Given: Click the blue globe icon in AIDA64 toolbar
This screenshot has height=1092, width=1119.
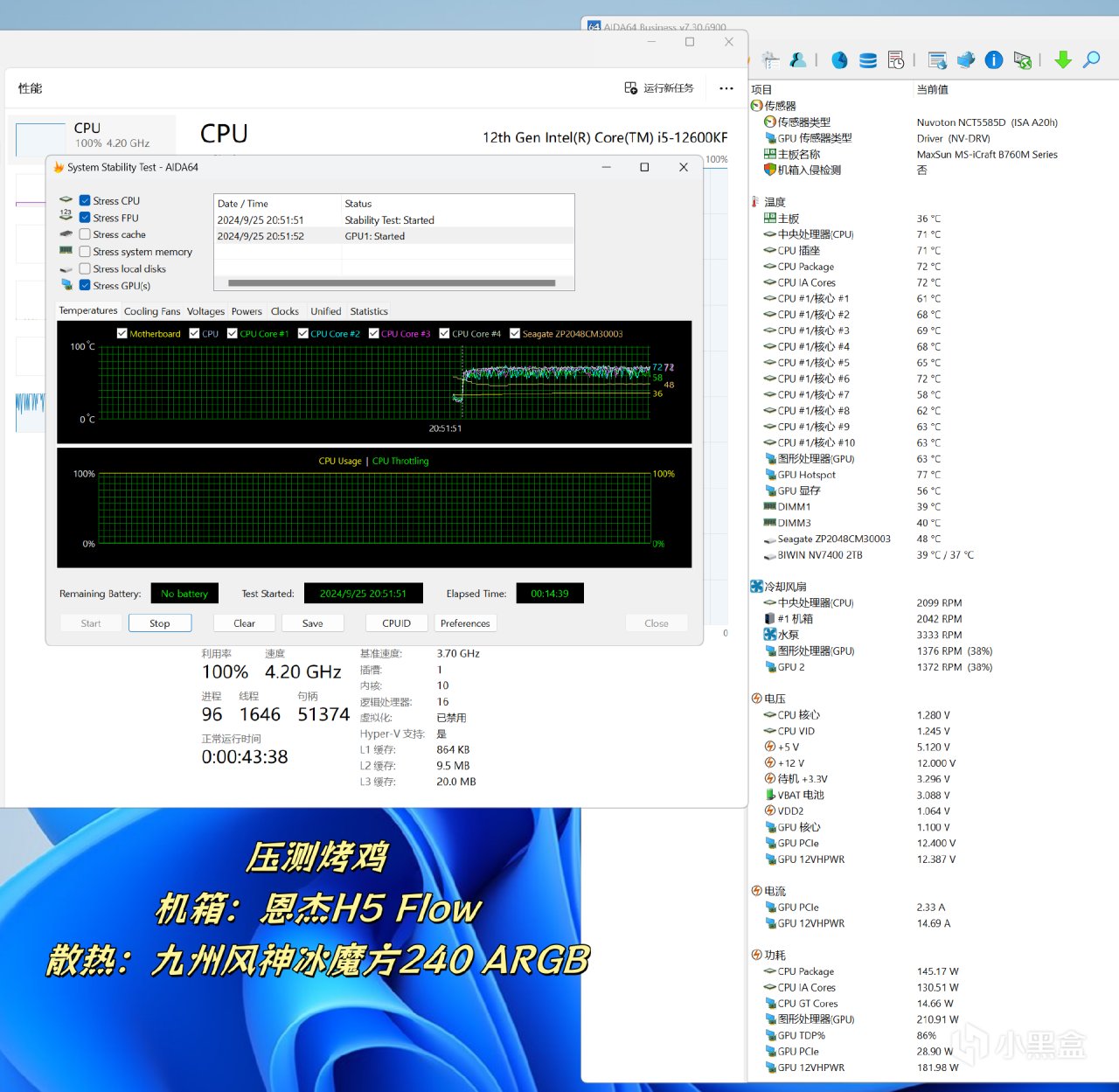Looking at the screenshot, I should tap(839, 59).
